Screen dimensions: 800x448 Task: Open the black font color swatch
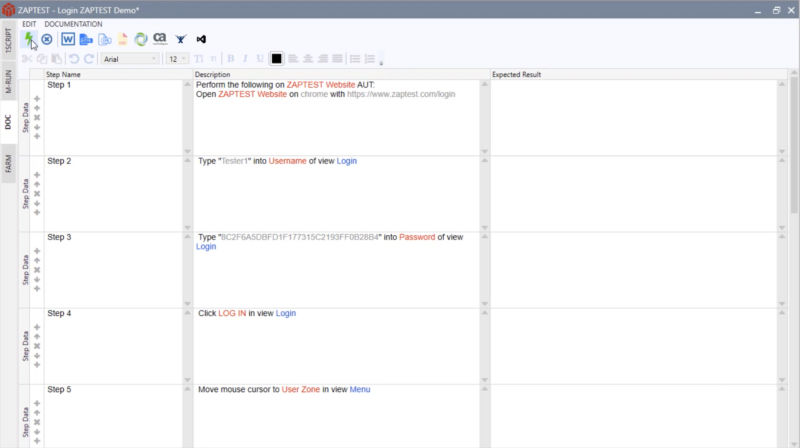tap(277, 59)
